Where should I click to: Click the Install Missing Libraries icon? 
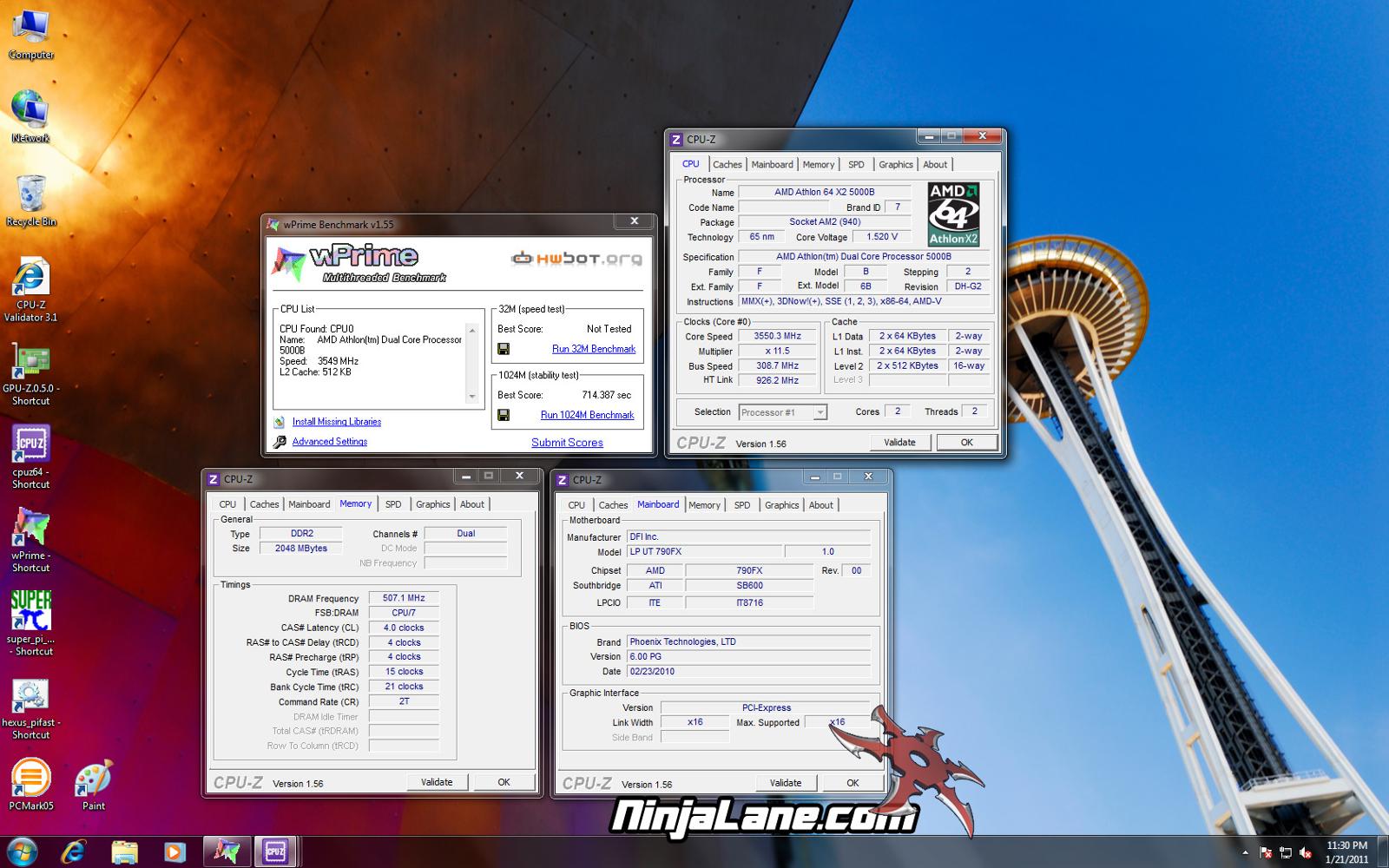[280, 422]
